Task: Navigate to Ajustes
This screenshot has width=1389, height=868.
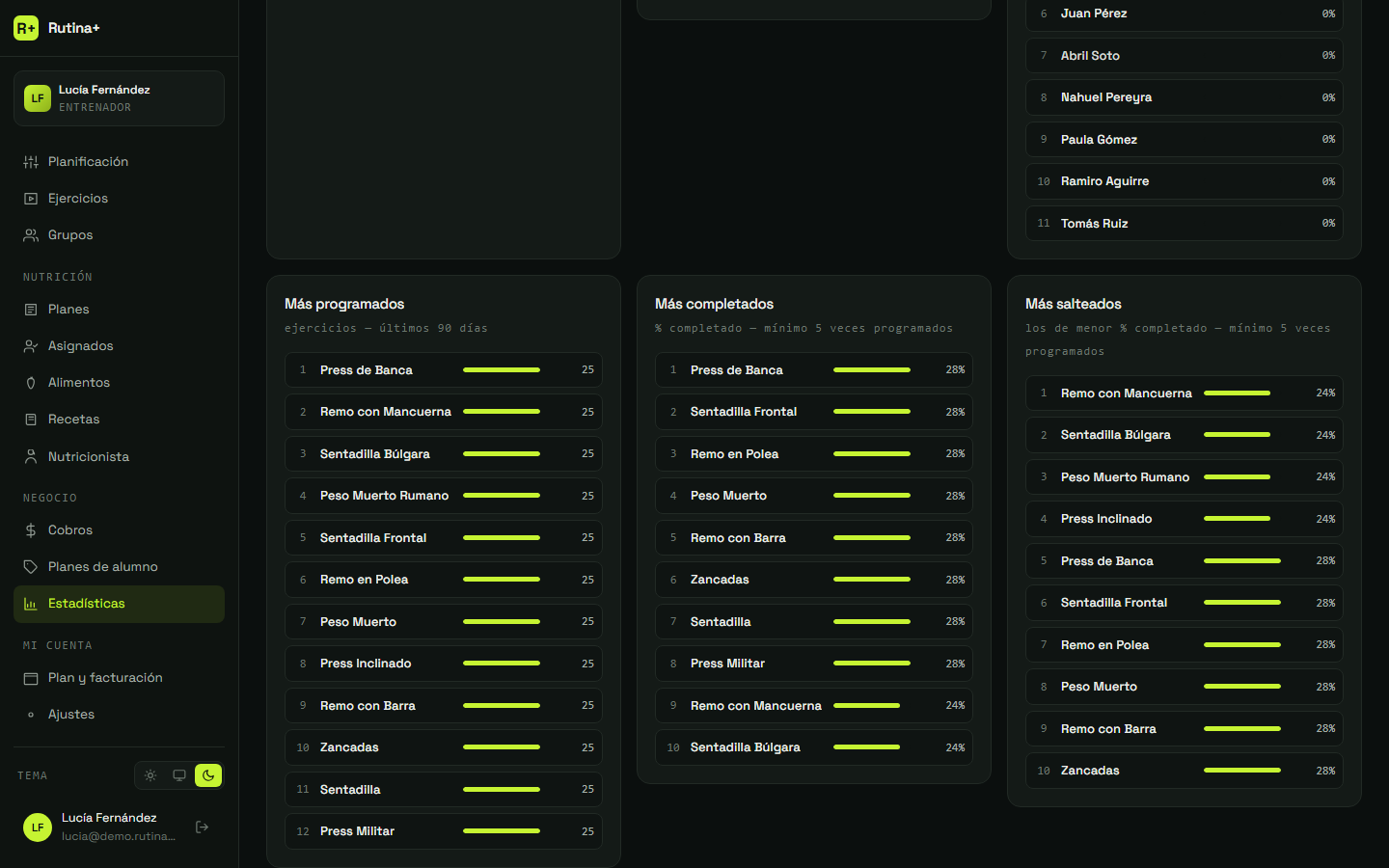Action: (119, 715)
